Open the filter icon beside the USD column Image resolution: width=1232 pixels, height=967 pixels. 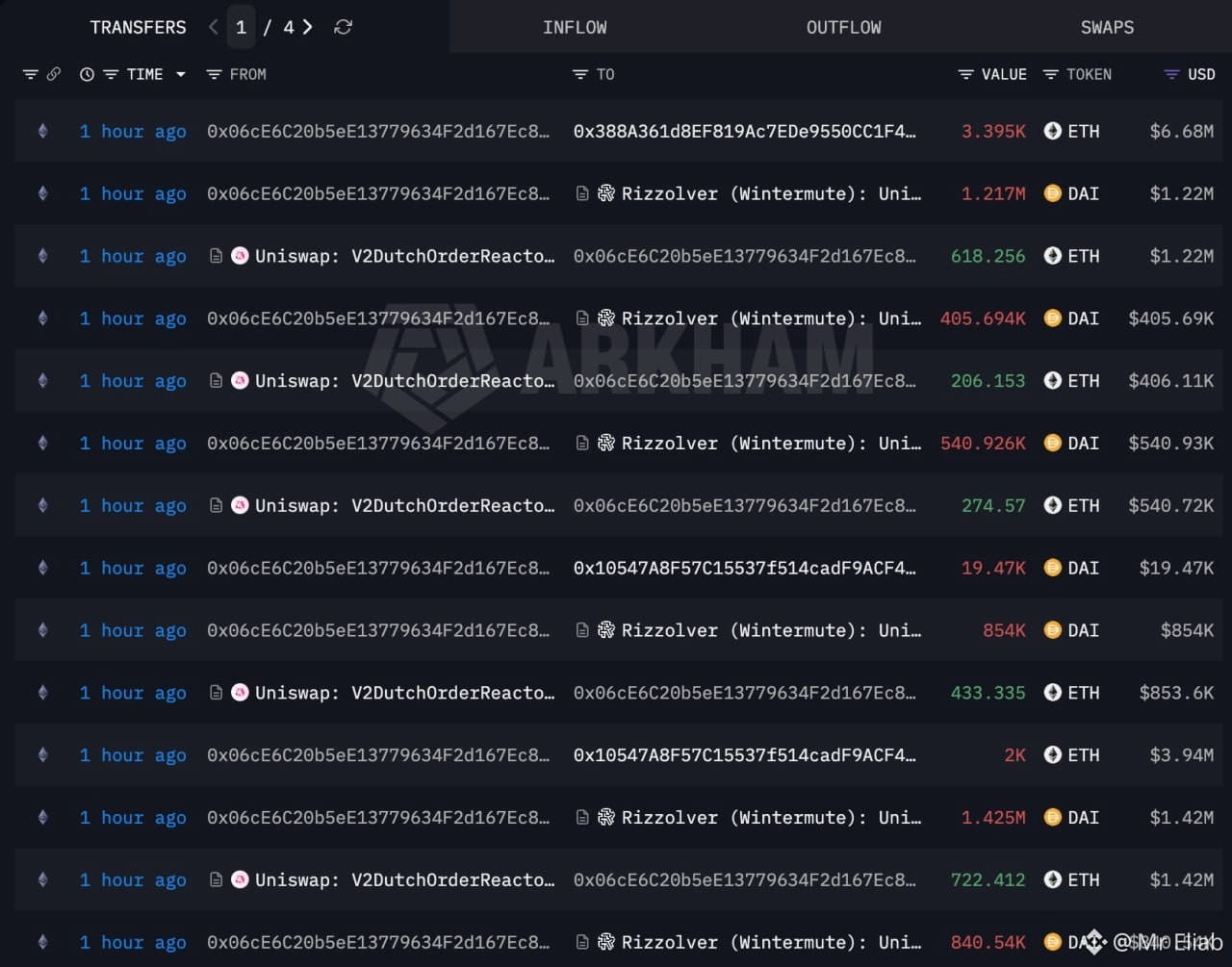(x=1171, y=74)
